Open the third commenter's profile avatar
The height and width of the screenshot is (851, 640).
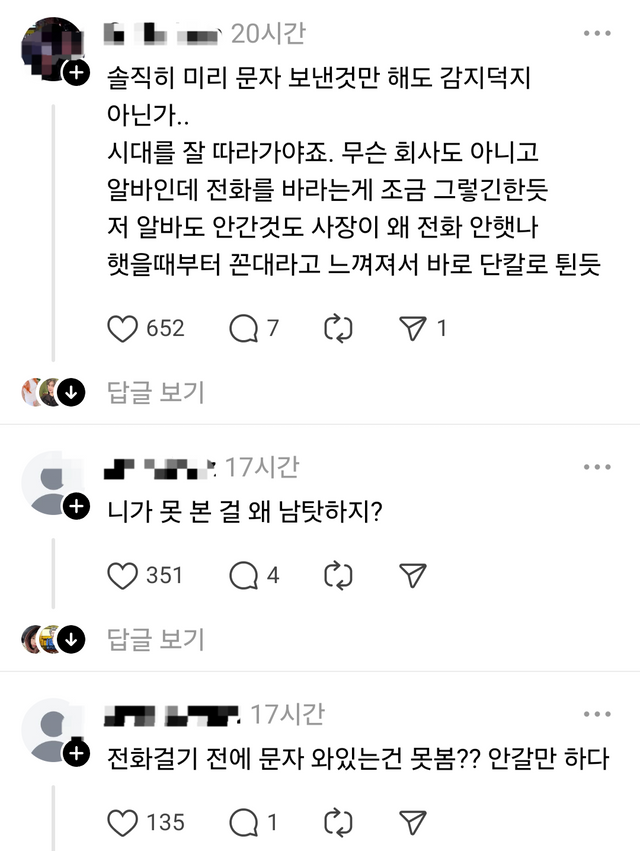(50, 732)
